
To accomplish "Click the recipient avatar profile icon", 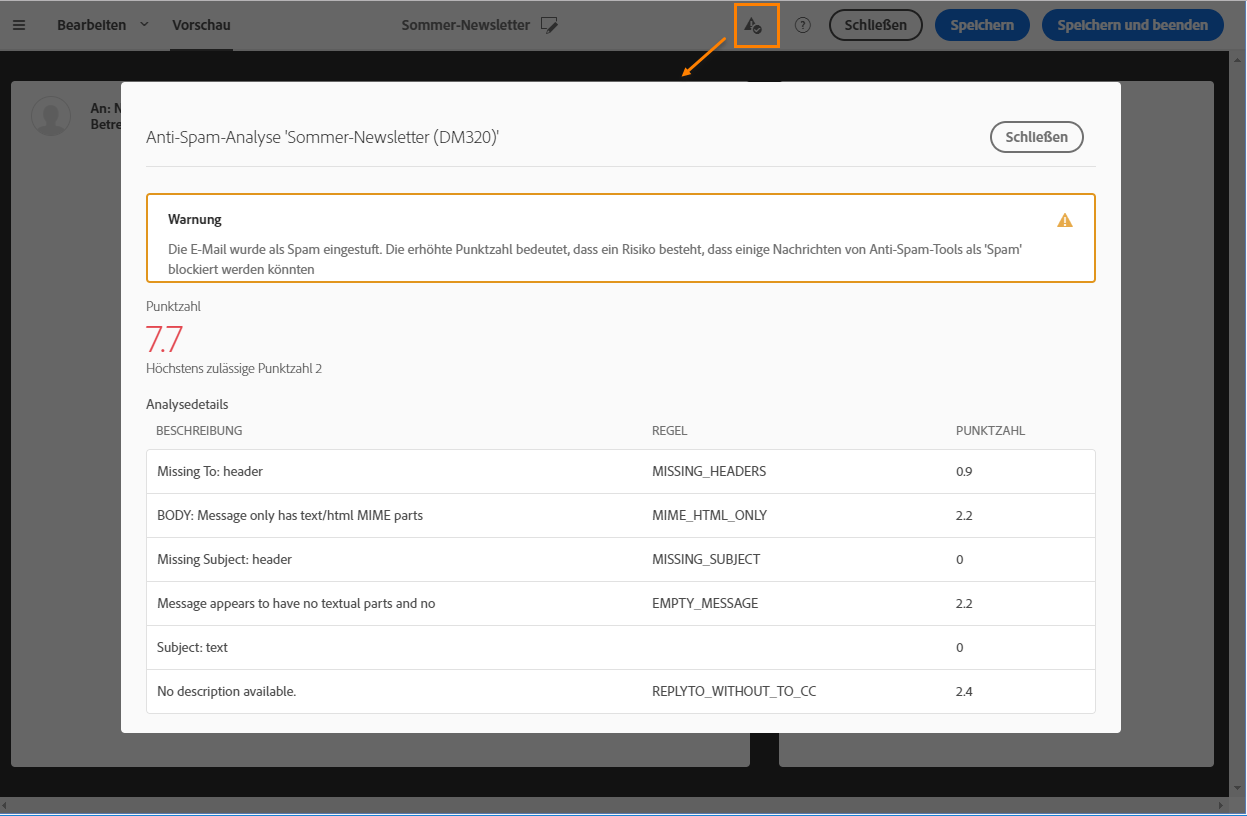I will point(51,116).
